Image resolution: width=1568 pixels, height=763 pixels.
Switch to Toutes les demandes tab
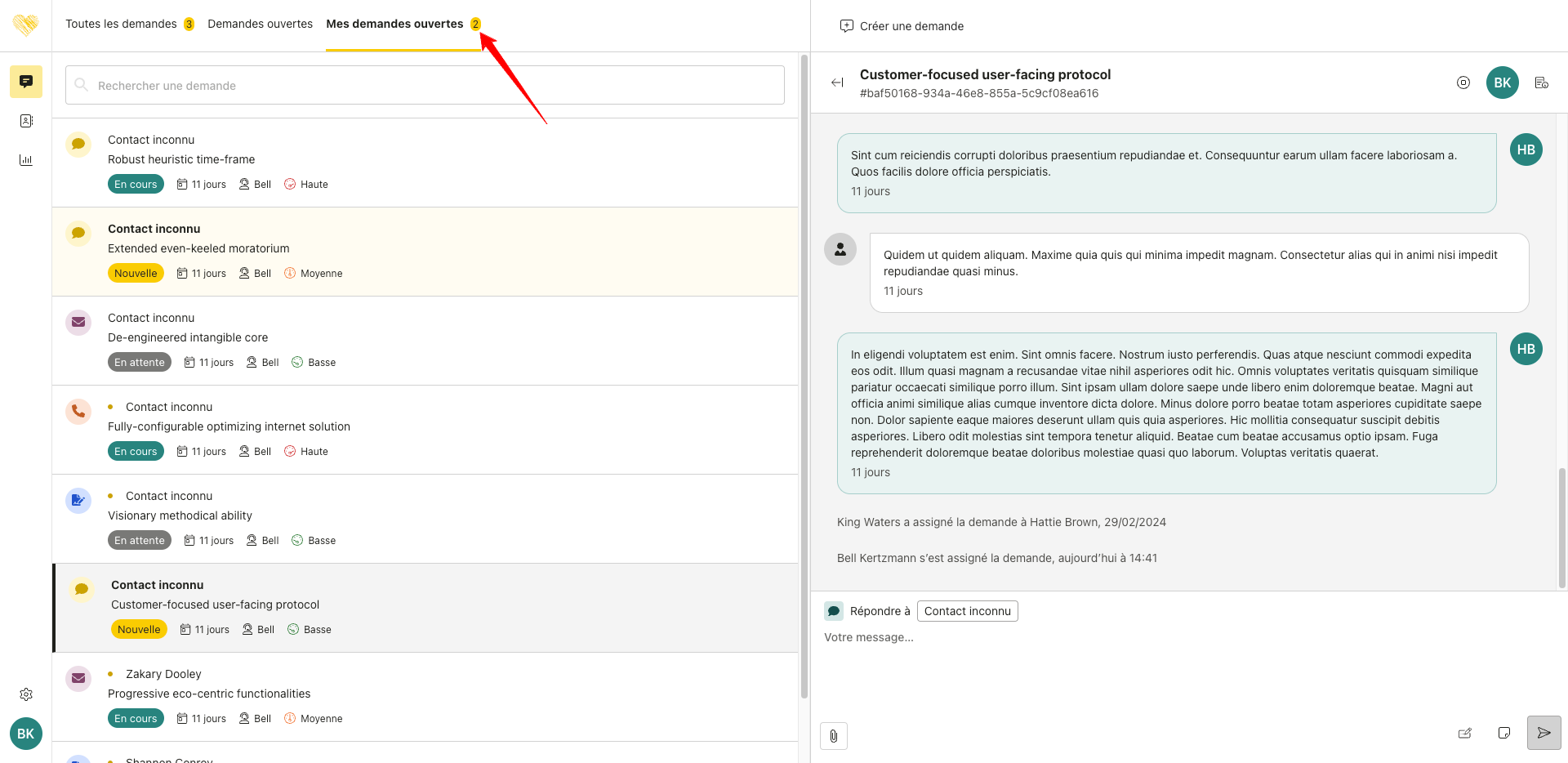point(121,24)
